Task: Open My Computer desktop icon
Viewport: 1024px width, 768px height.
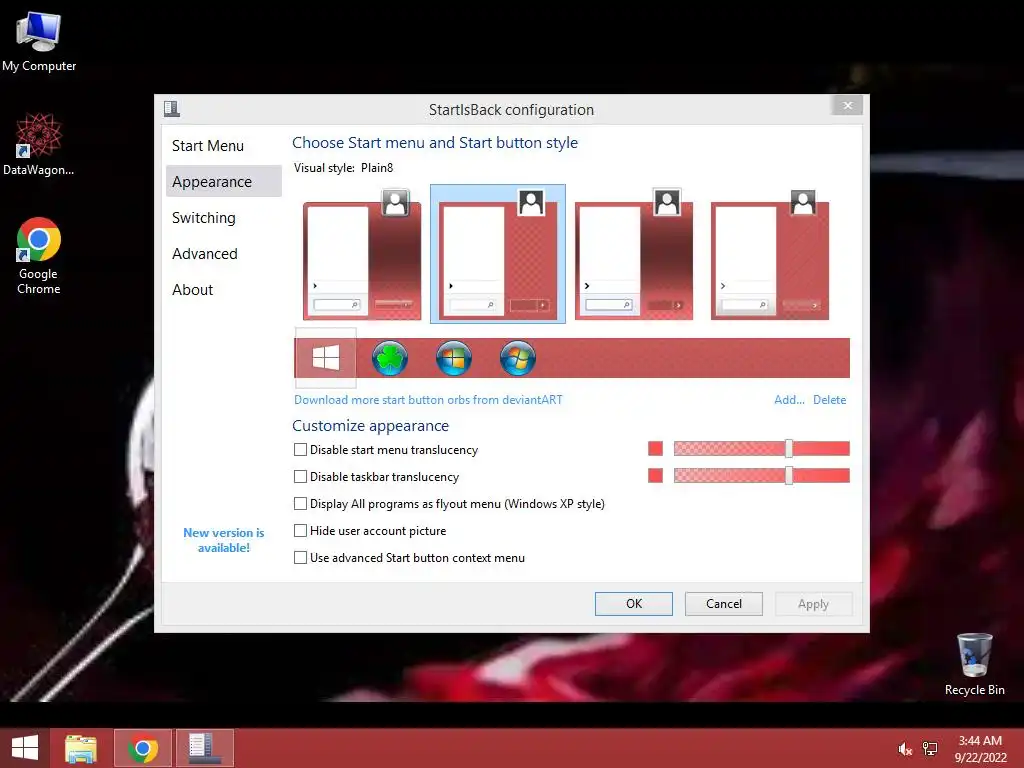Action: click(x=39, y=42)
